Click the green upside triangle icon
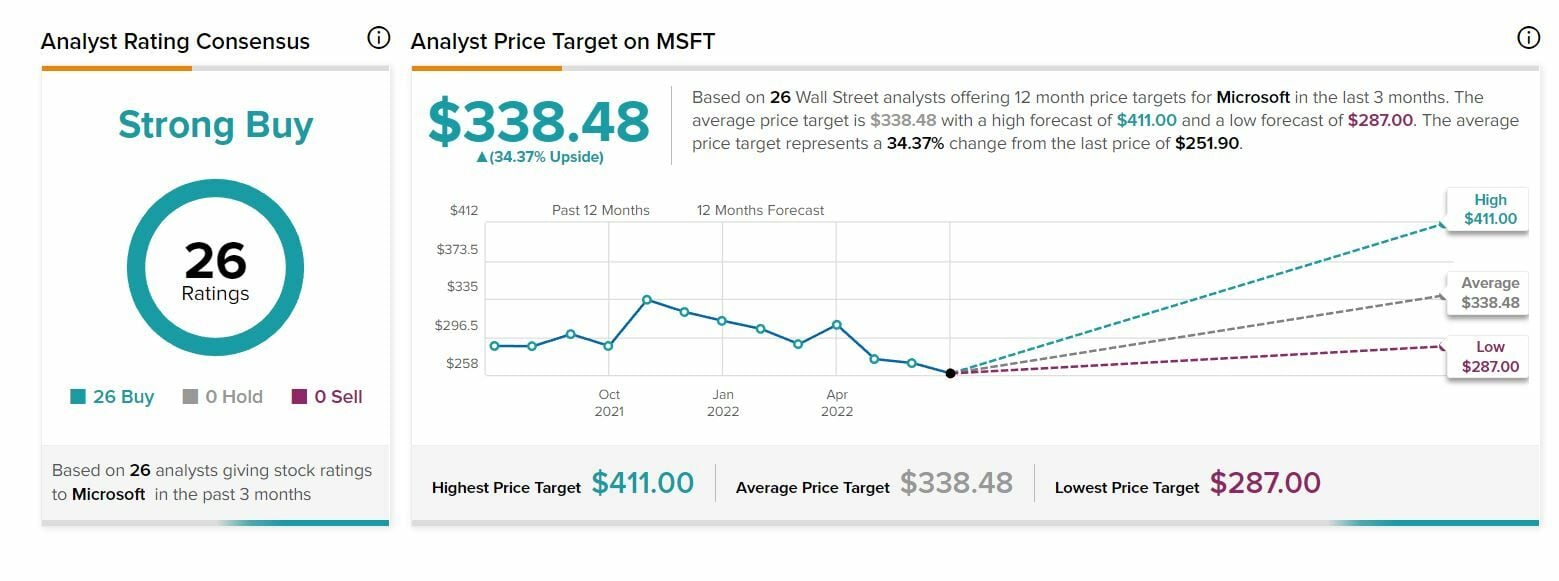Image resolution: width=1559 pixels, height=581 pixels. click(x=482, y=157)
